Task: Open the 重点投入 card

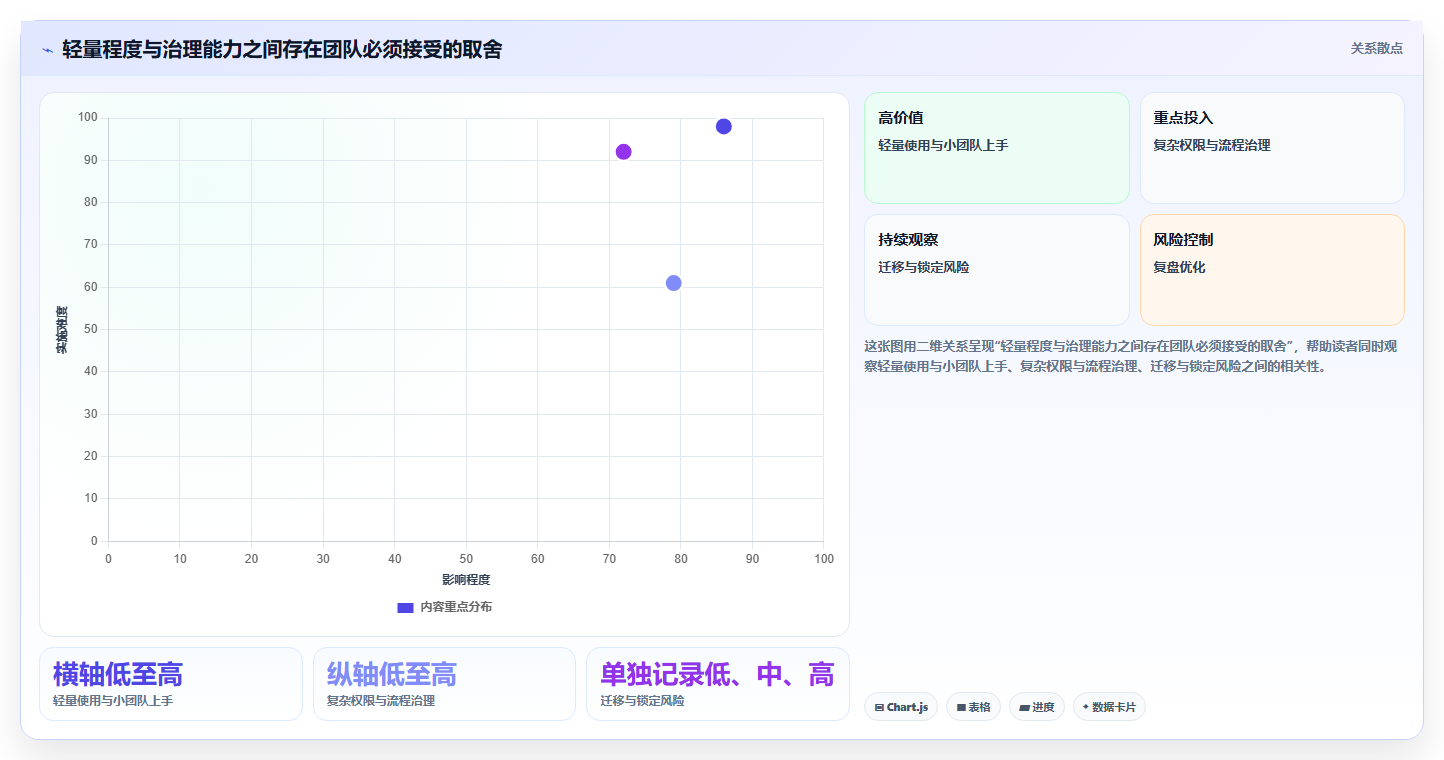Action: click(x=1272, y=148)
